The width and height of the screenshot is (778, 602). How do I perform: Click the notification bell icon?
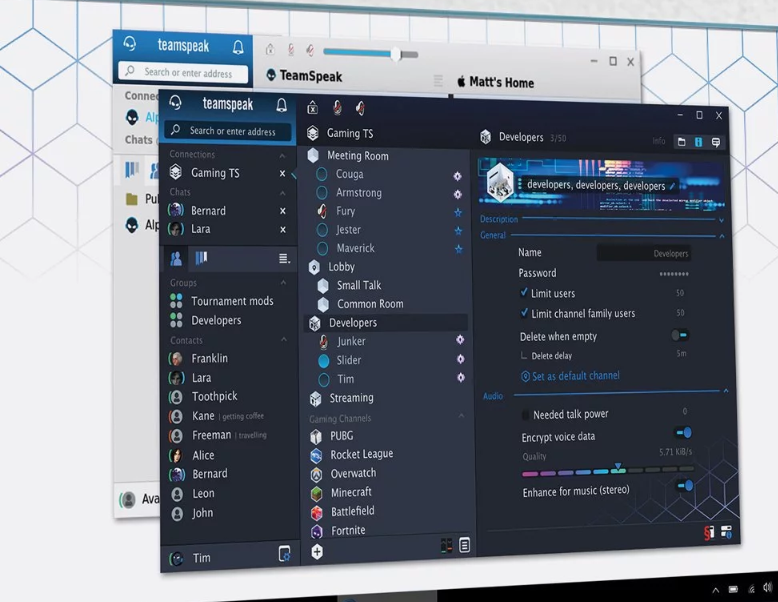point(281,105)
